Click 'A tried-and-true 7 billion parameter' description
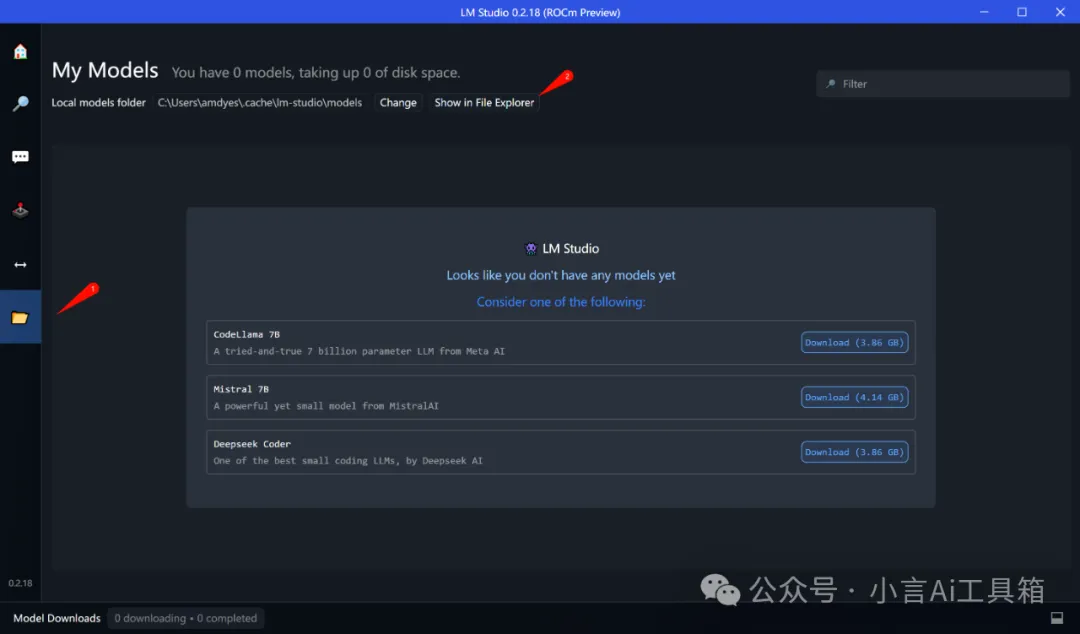1080x634 pixels. click(x=359, y=351)
